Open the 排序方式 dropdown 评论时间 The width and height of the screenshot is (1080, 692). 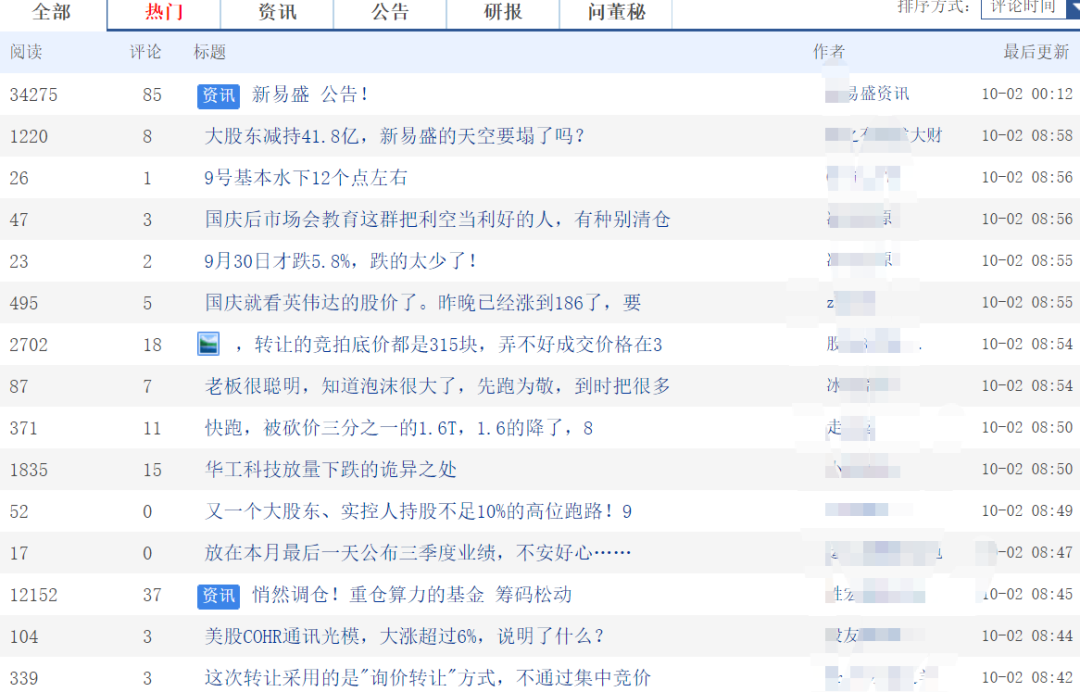1029,7
